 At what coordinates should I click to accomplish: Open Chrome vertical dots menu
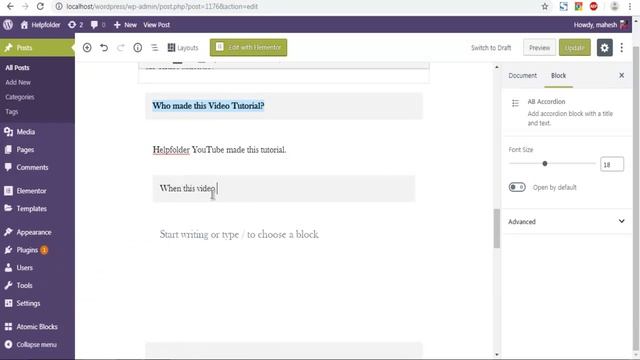click(629, 6)
